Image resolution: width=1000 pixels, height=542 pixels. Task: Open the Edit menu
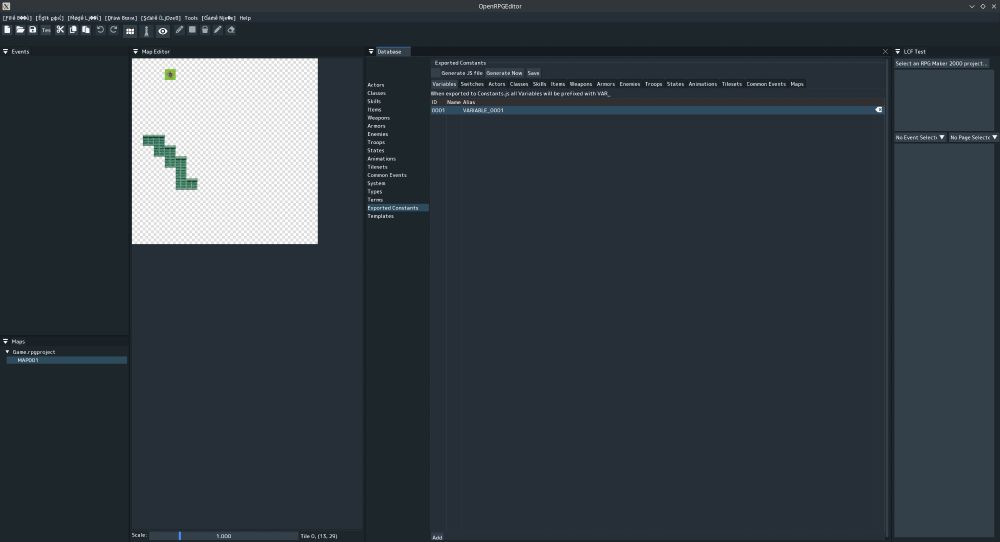[x=50, y=18]
